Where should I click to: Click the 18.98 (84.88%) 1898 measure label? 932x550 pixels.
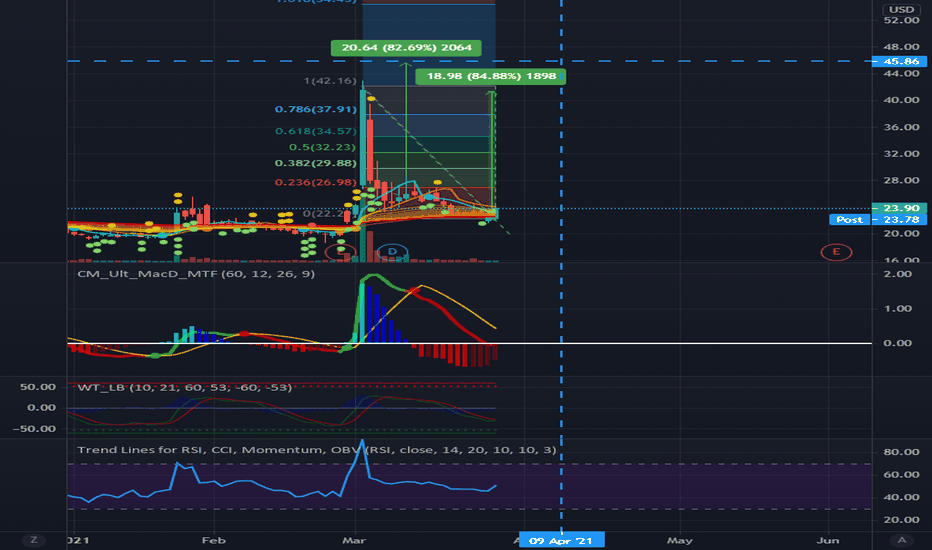[x=491, y=76]
